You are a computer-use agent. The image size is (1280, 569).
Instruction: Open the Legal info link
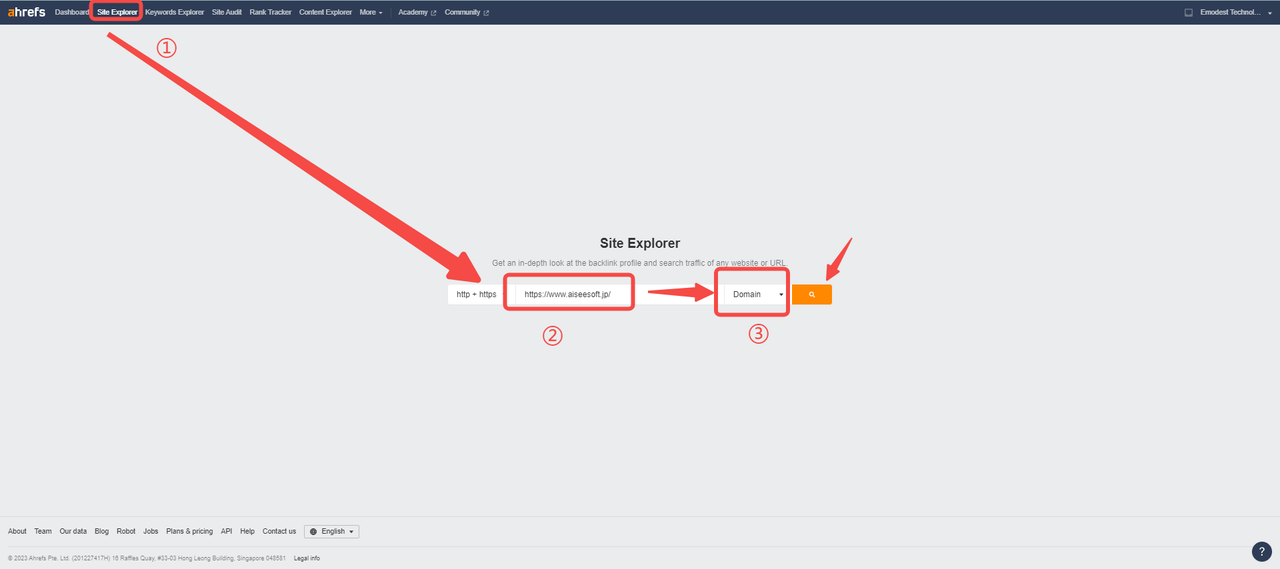coord(307,558)
